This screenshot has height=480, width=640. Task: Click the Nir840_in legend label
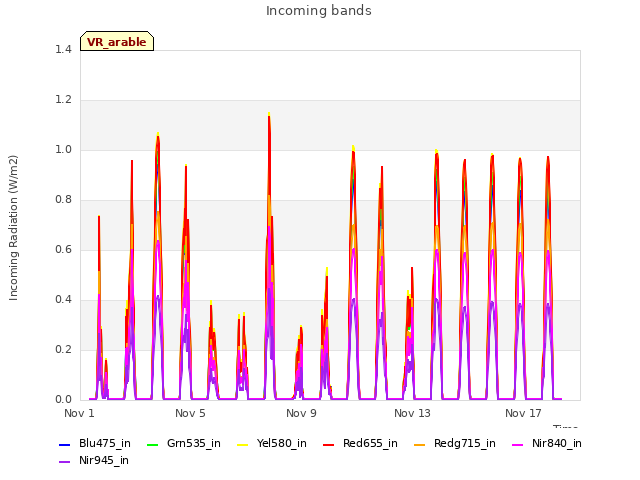click(x=557, y=444)
